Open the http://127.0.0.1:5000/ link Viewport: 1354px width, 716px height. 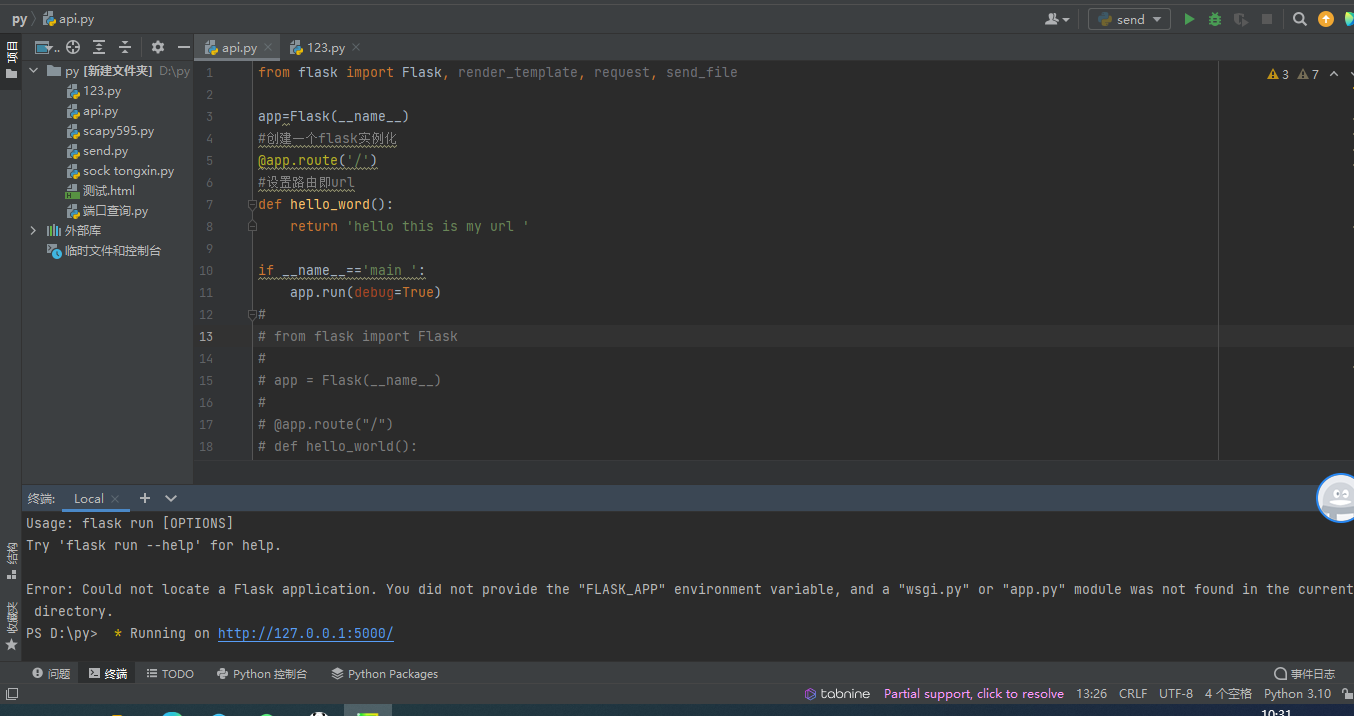tap(306, 634)
